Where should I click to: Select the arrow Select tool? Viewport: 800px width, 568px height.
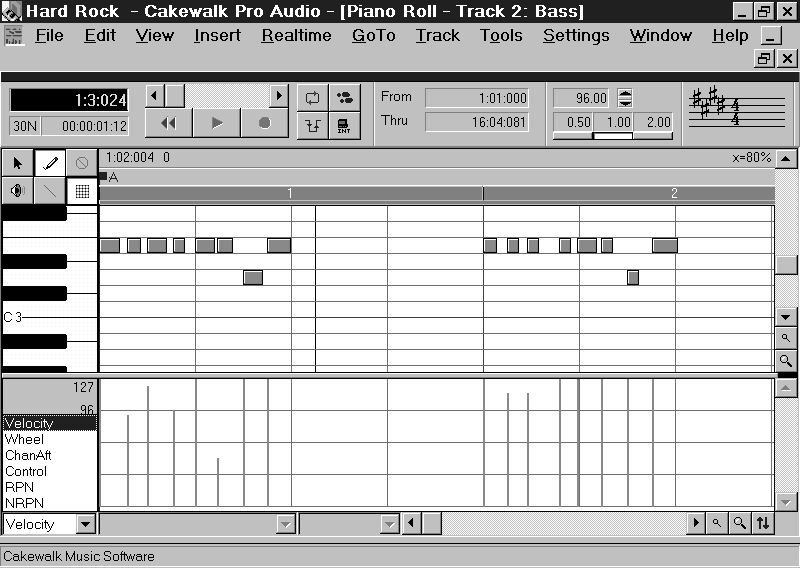pyautogui.click(x=18, y=163)
